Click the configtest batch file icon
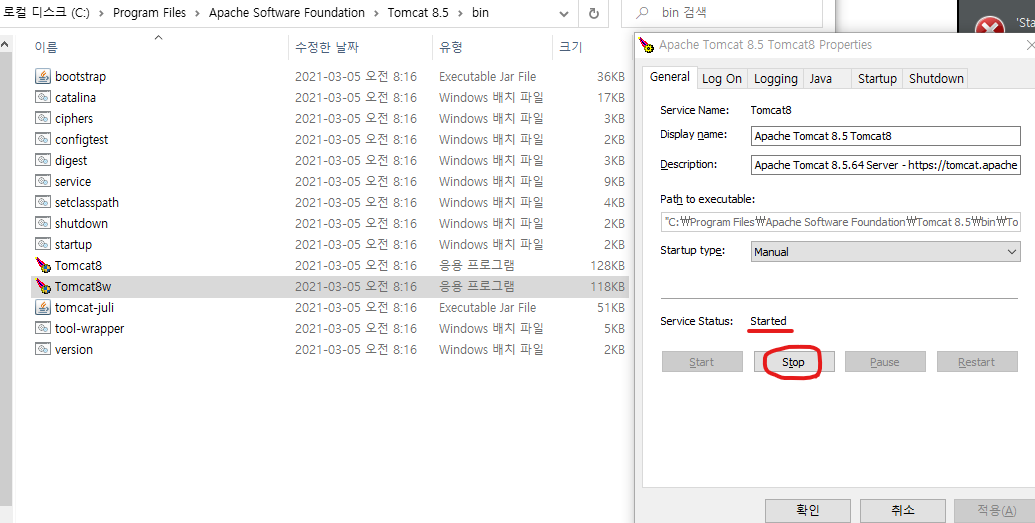The image size is (1035, 523). click(x=43, y=139)
